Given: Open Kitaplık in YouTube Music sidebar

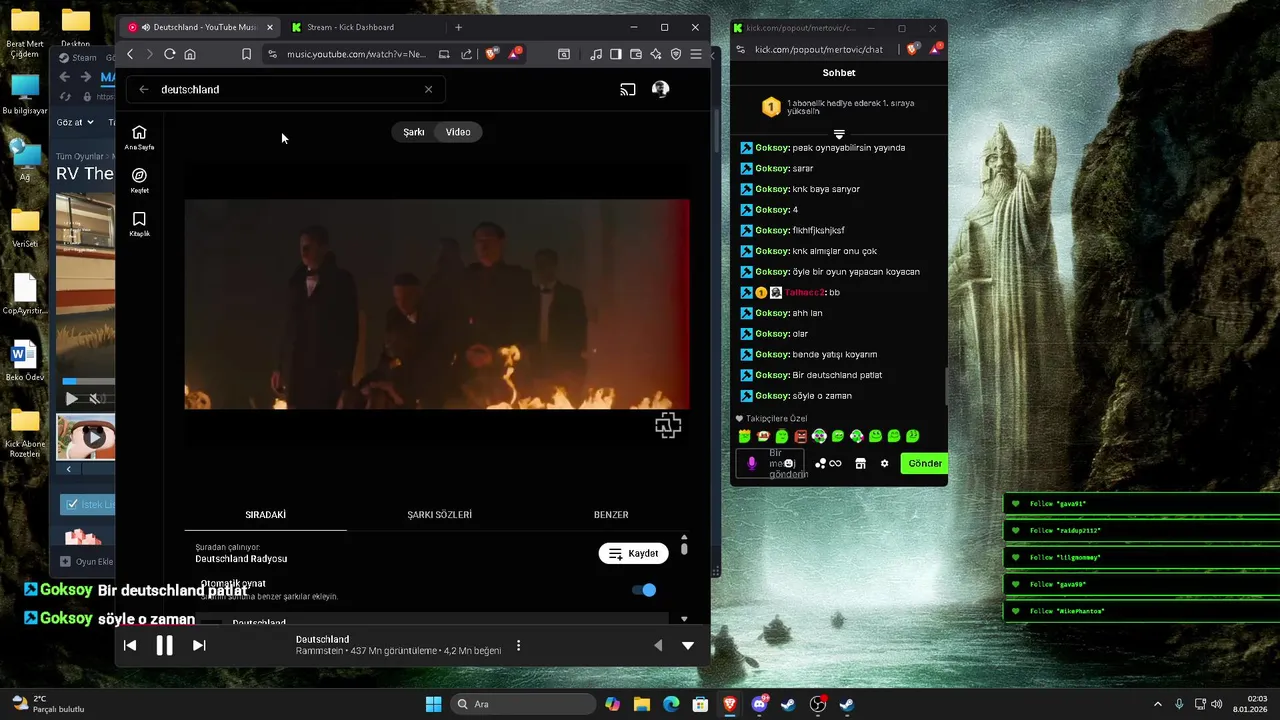Looking at the screenshot, I should (x=139, y=224).
